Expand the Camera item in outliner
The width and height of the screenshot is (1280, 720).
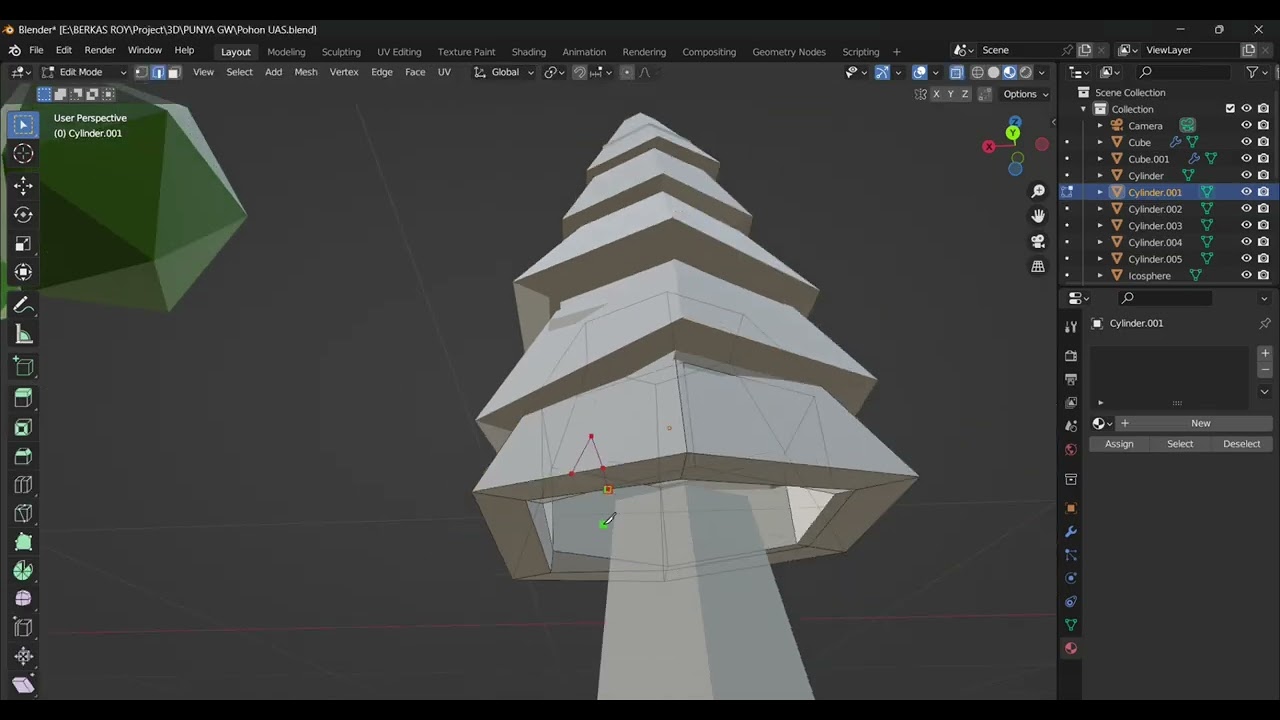1100,126
